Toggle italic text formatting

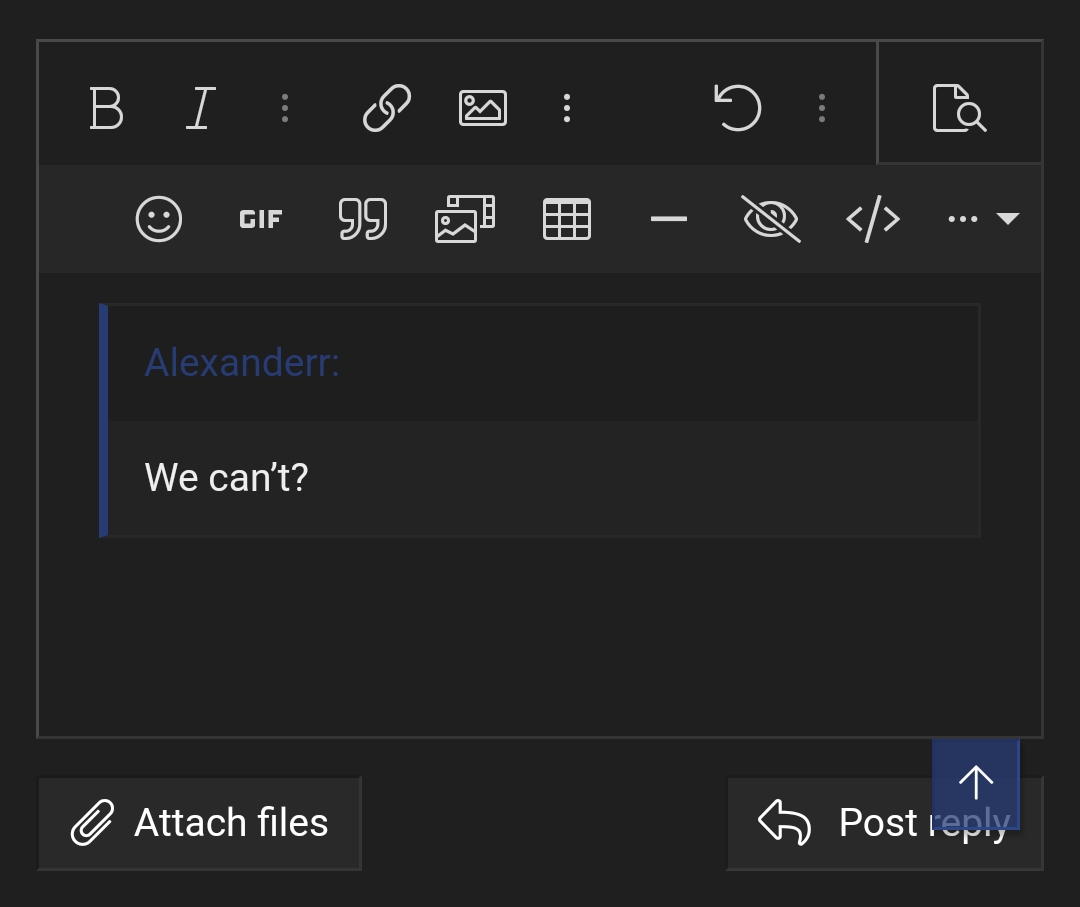point(201,108)
